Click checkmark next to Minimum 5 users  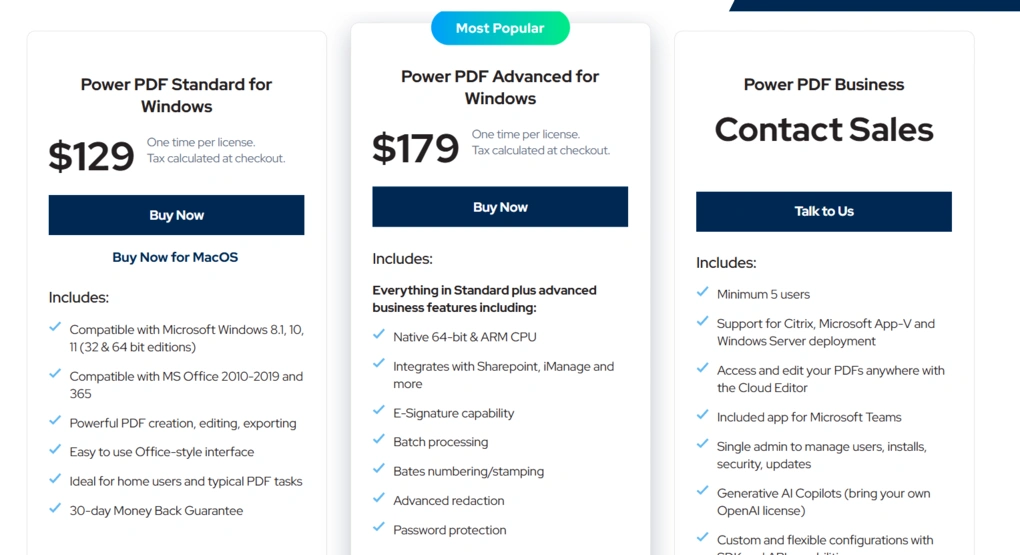click(x=703, y=293)
